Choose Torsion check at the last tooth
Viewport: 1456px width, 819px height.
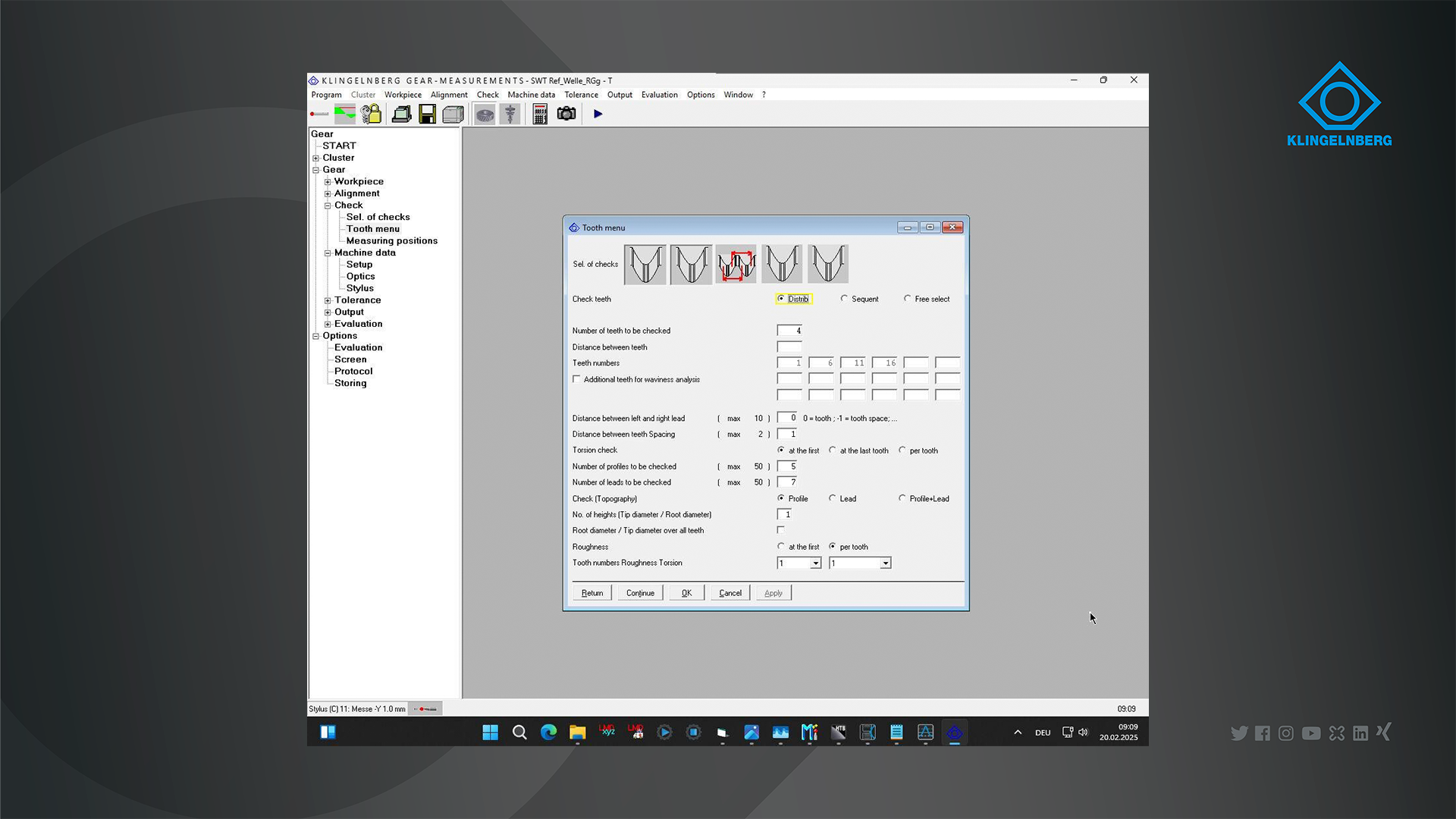[x=833, y=450]
